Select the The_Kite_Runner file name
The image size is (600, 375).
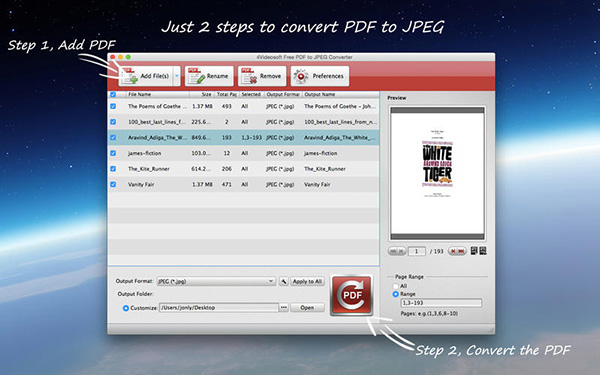pos(149,169)
